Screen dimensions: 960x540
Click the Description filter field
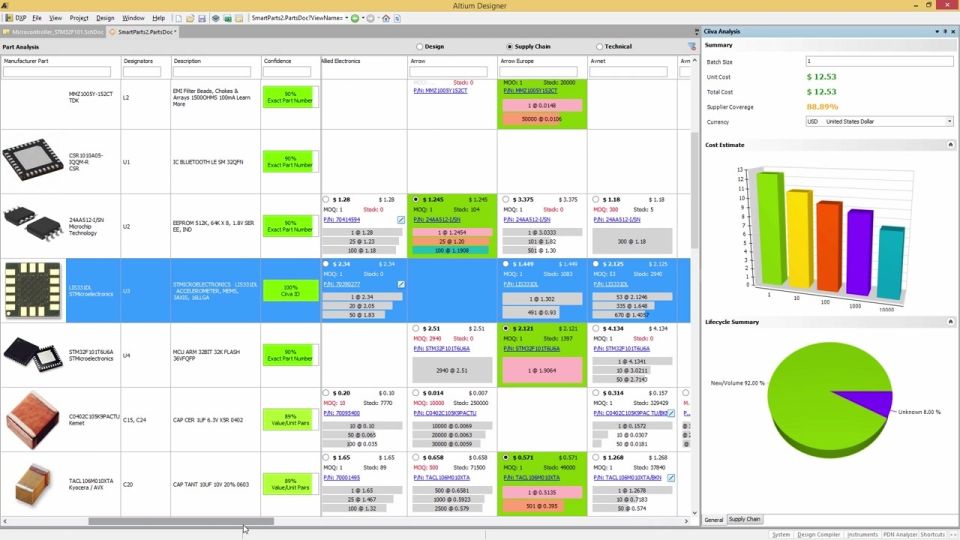(x=212, y=72)
